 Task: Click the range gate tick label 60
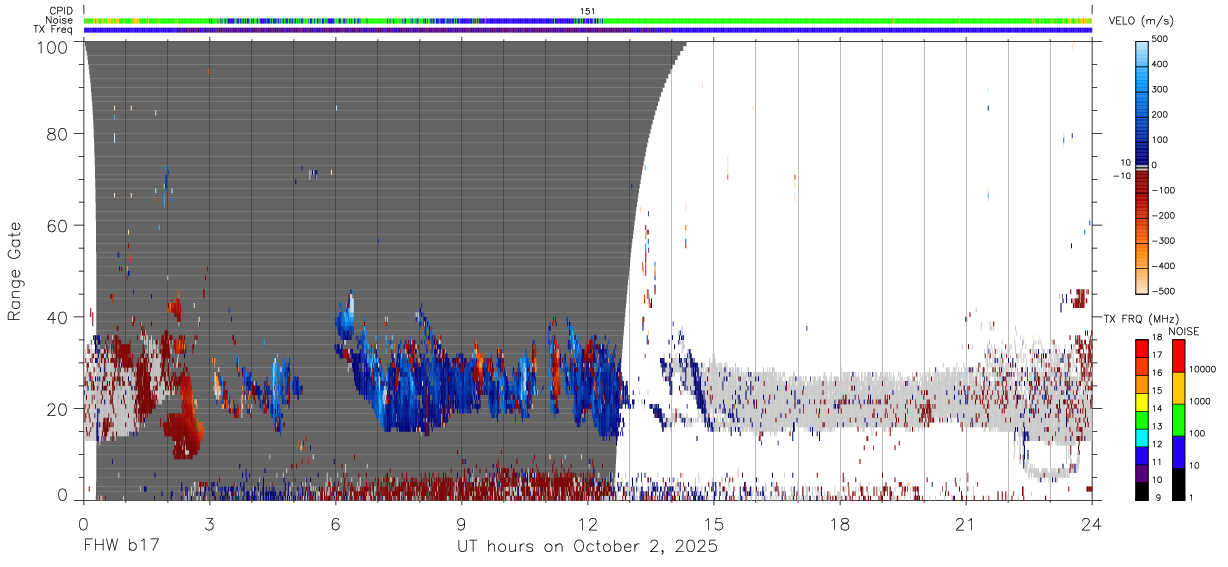pos(59,226)
